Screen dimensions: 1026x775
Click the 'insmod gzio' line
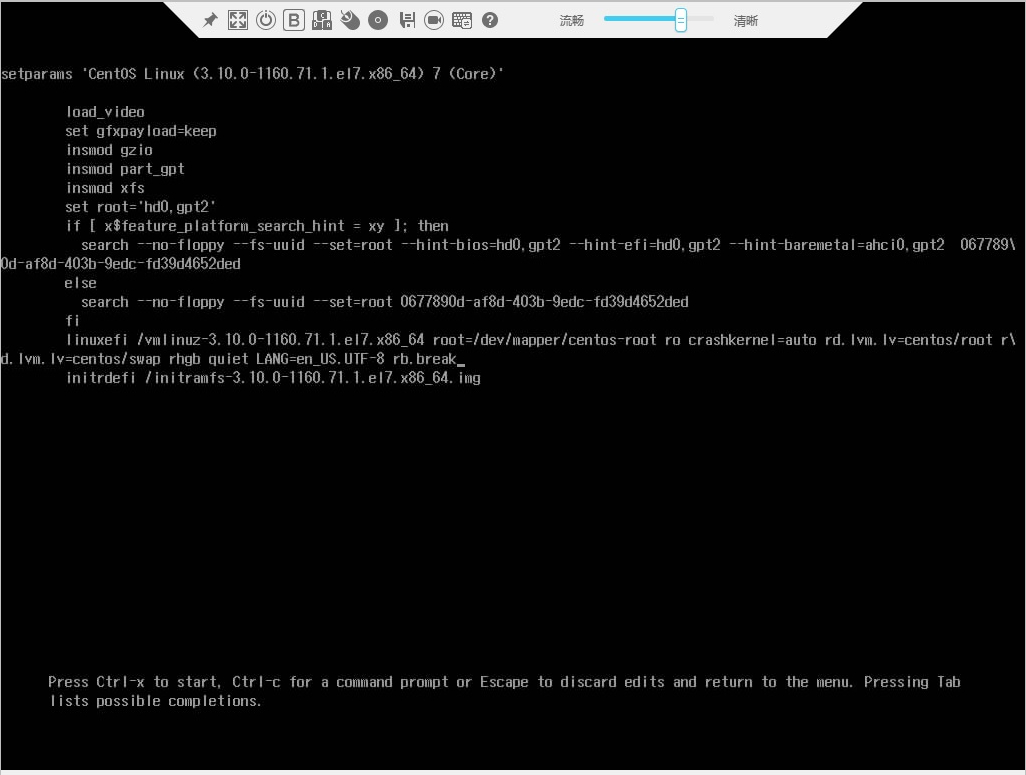tap(109, 150)
